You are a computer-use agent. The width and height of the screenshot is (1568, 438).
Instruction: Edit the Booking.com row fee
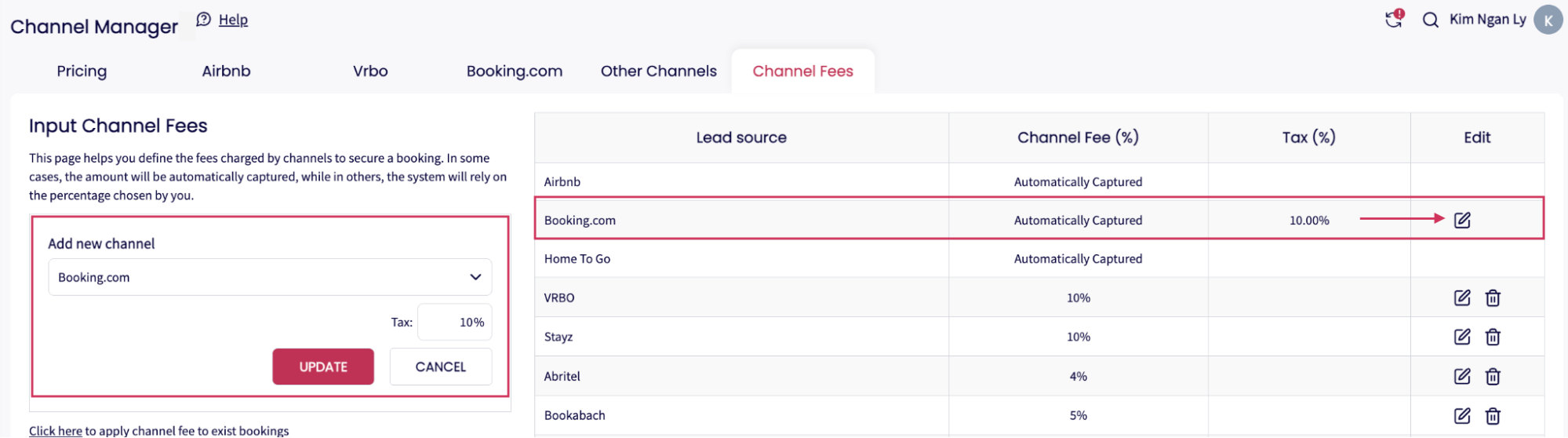(1462, 220)
